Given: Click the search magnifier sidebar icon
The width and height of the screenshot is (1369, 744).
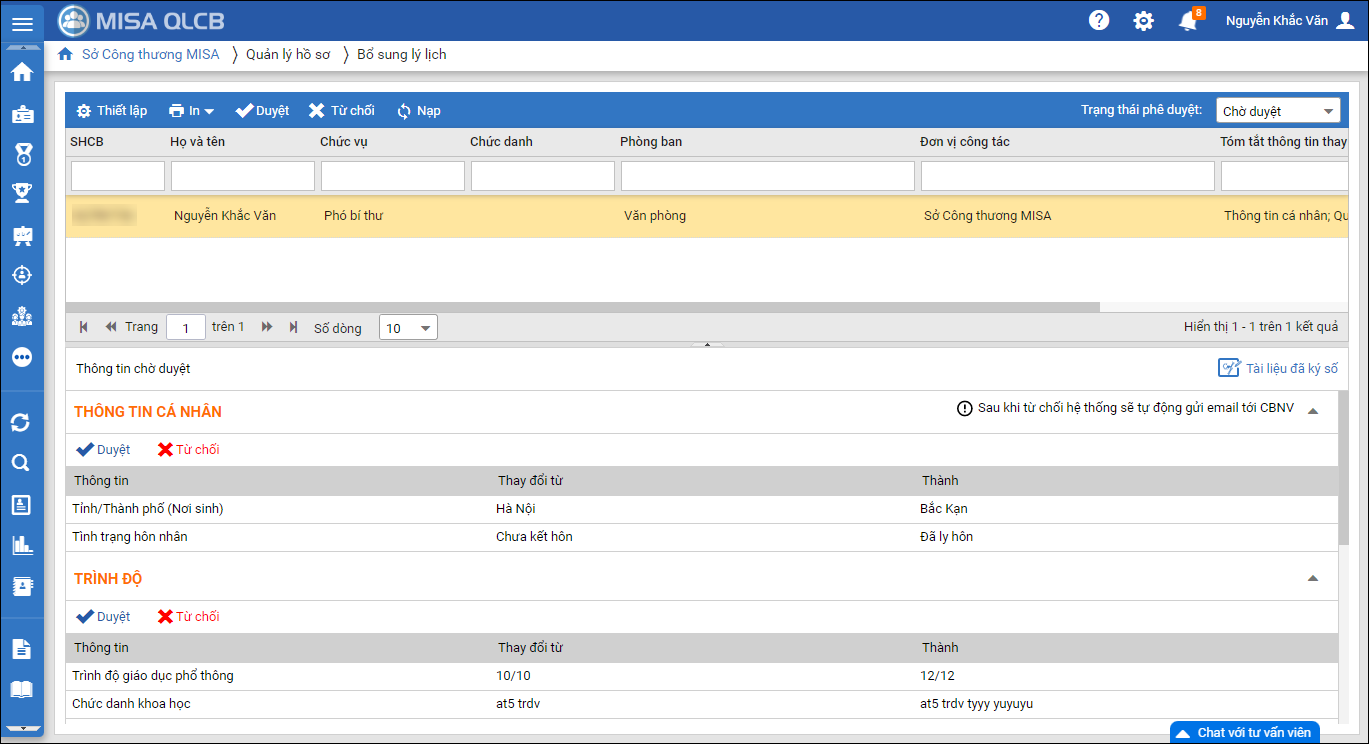Looking at the screenshot, I should (21, 463).
